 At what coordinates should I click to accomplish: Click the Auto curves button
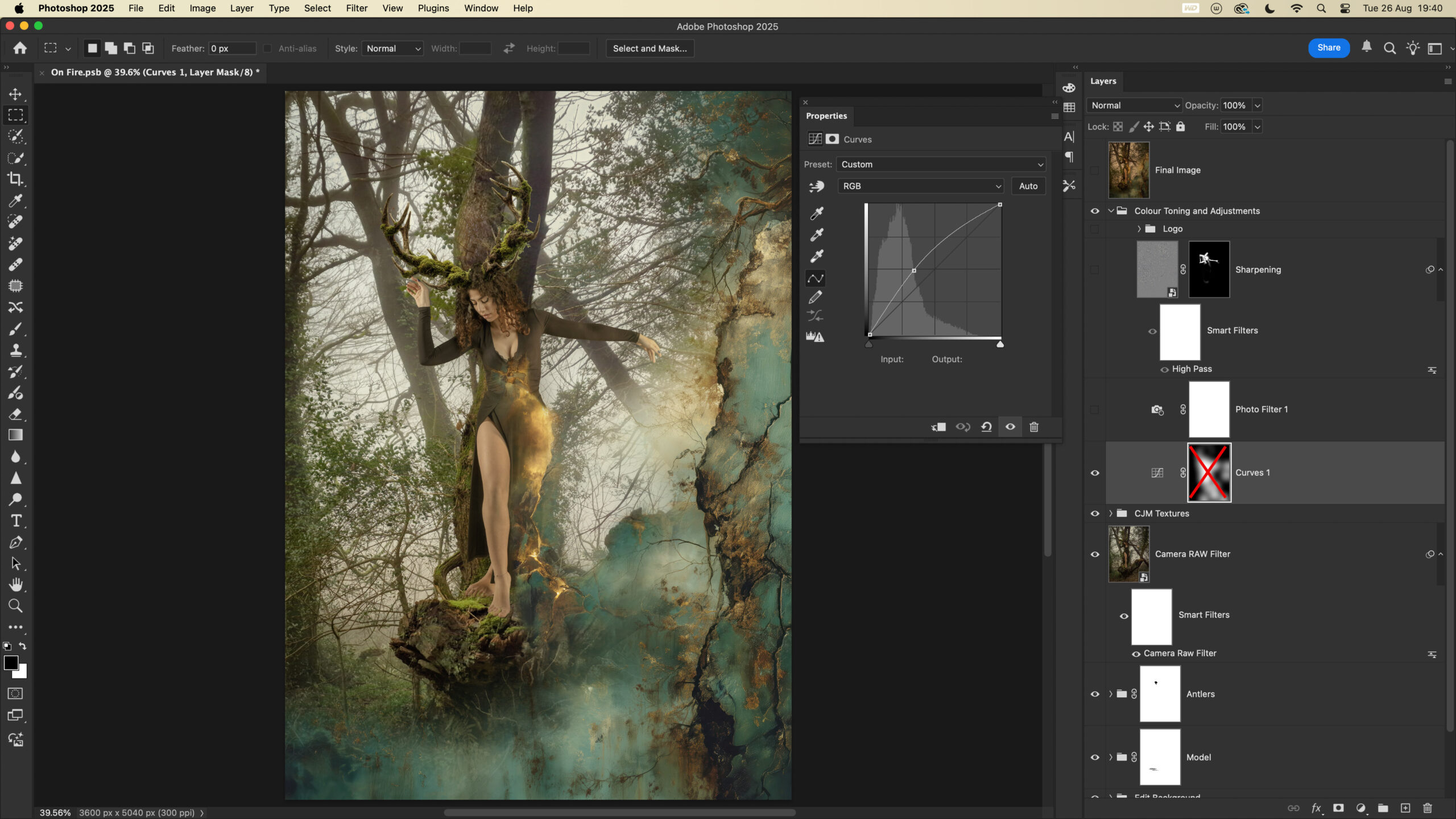[x=1028, y=186]
